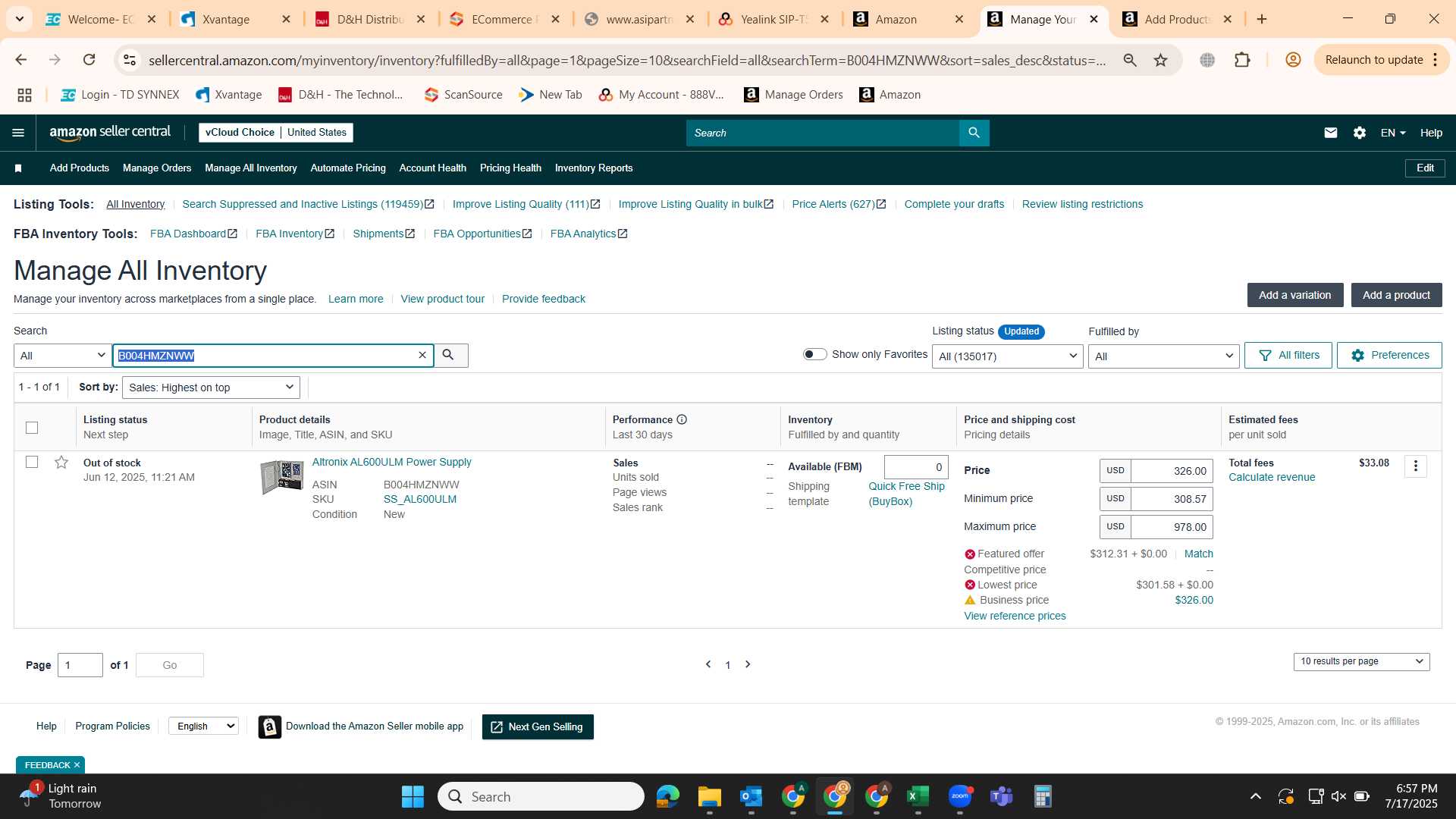Image resolution: width=1456 pixels, height=819 pixels.
Task: Open the Preferences button
Action: pyautogui.click(x=1389, y=355)
